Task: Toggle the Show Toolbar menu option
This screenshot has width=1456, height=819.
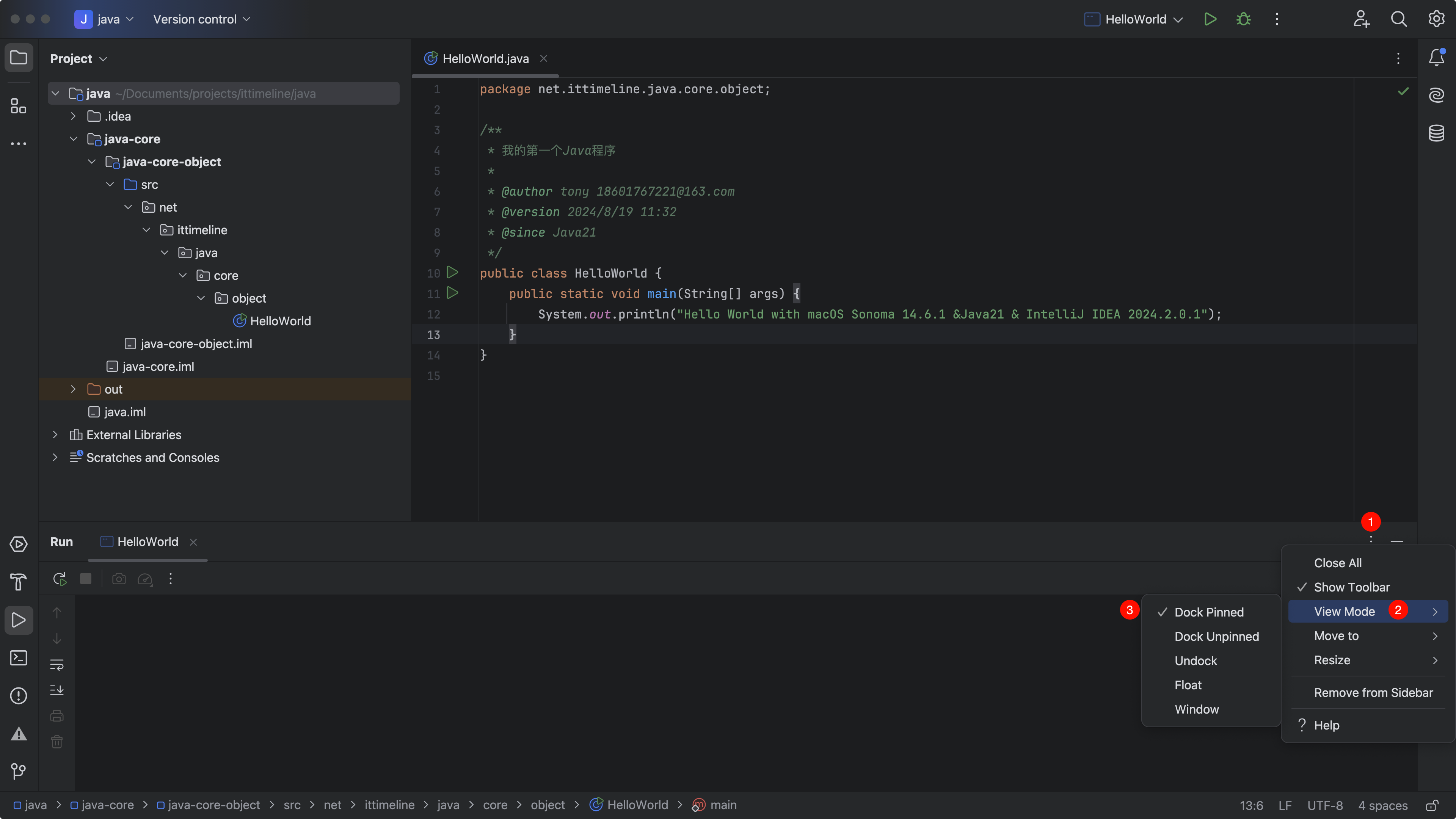Action: [x=1351, y=587]
